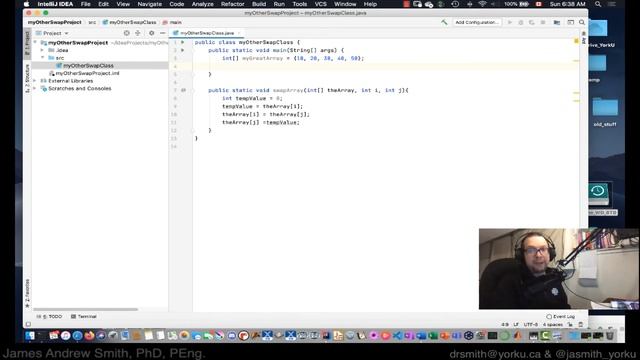640x360 pixels.
Task: Open UTF-8 encoding selector in status bar
Action: tap(531, 324)
